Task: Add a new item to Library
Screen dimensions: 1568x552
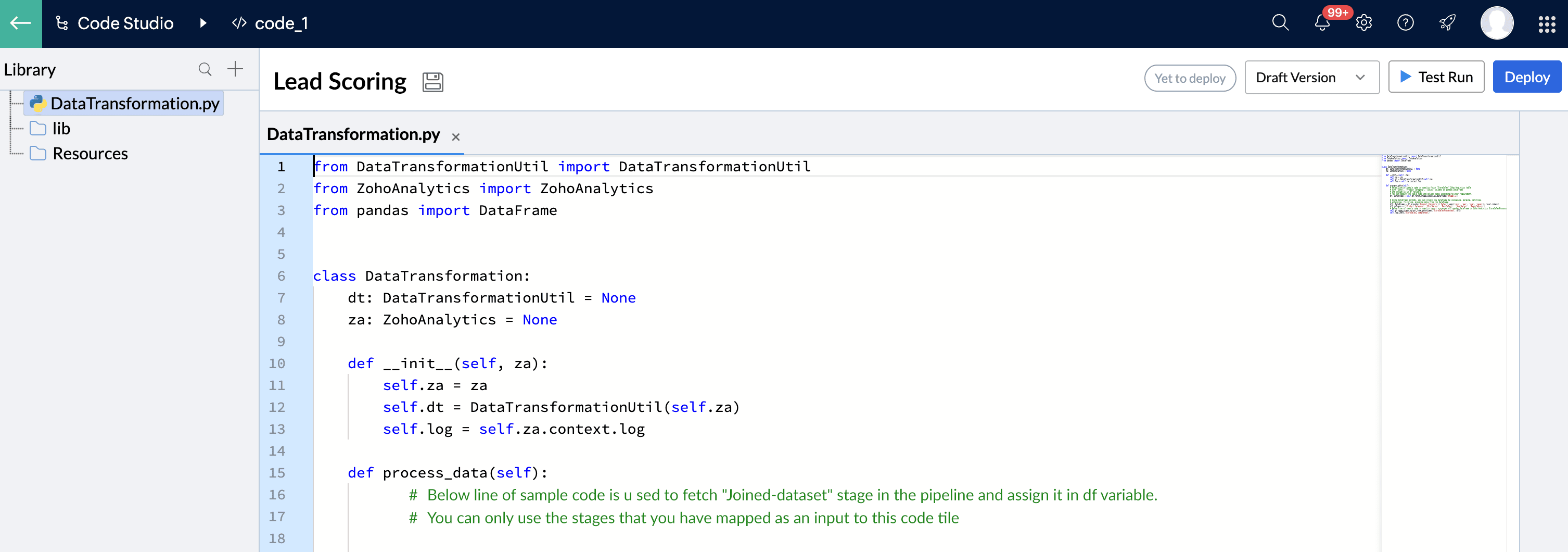Action: (x=235, y=69)
